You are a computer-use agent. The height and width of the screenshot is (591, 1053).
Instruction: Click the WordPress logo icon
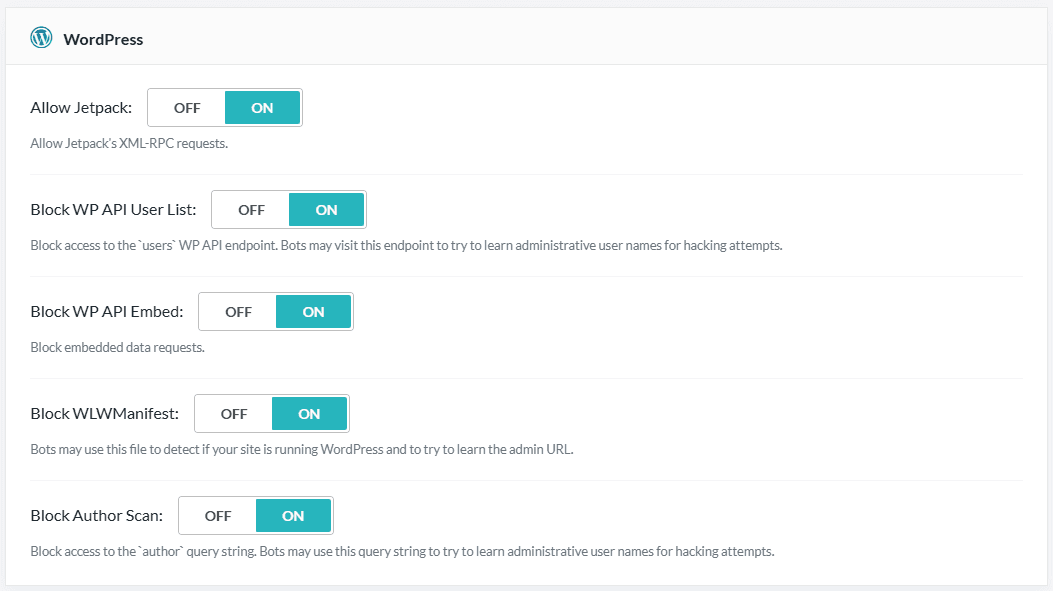pos(41,38)
